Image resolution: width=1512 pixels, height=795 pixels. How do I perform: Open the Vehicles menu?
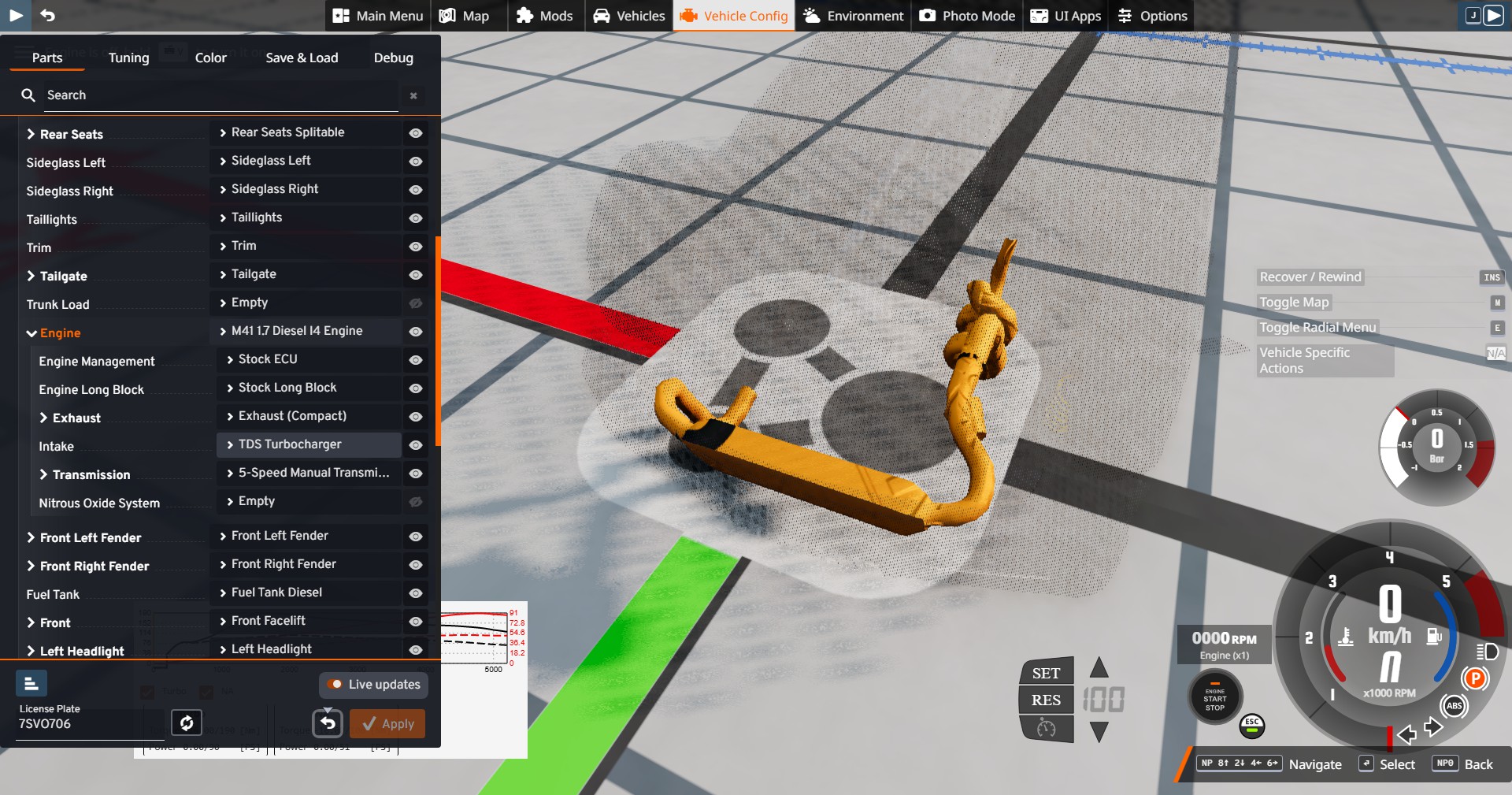(628, 16)
